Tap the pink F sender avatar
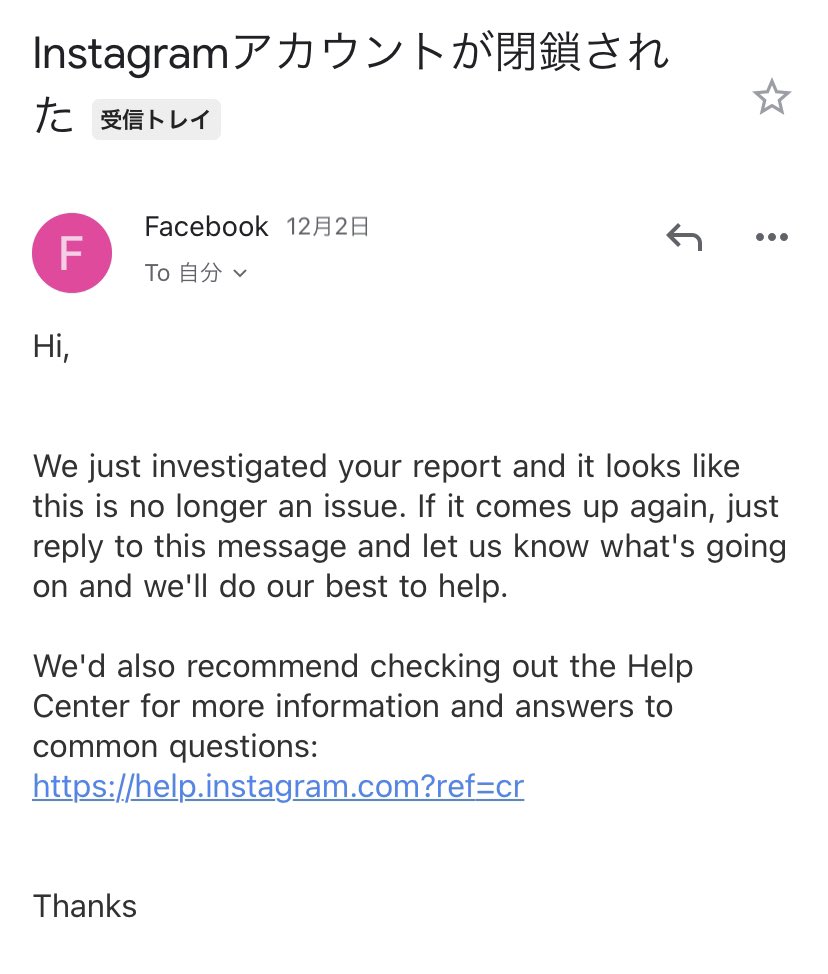The height and width of the screenshot is (974, 828). click(x=72, y=253)
